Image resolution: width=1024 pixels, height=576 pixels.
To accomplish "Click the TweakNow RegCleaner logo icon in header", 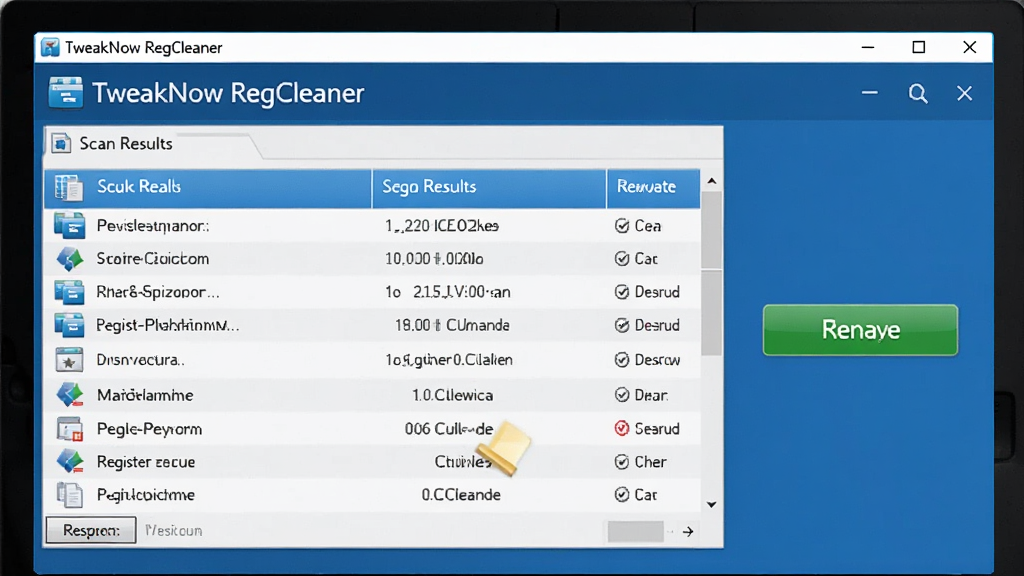I will 65,92.
